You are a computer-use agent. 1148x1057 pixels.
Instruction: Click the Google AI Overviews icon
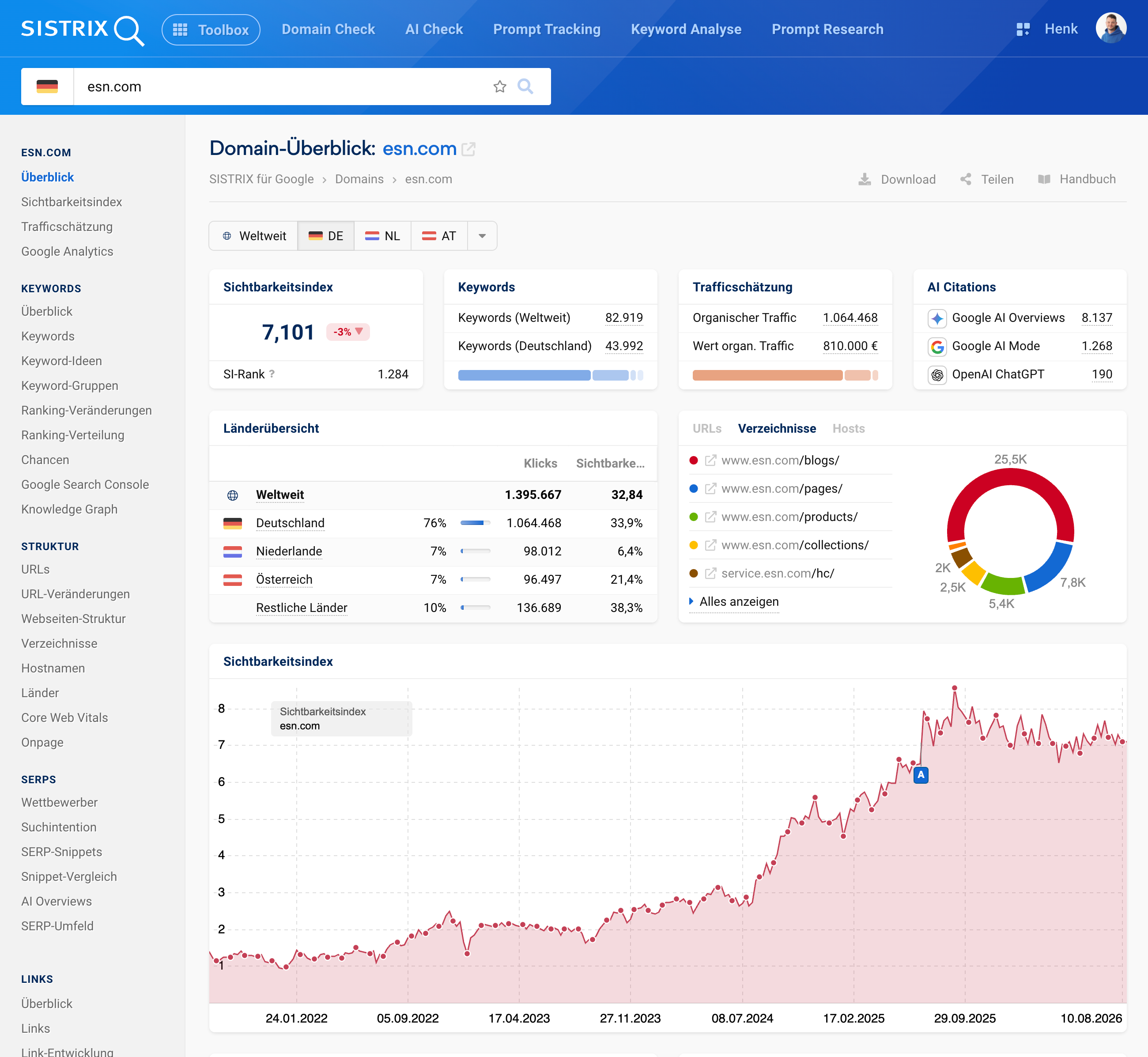(x=937, y=318)
